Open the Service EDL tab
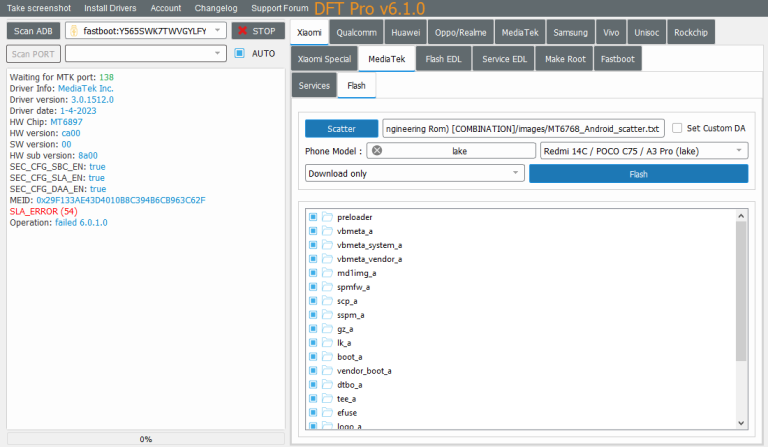This screenshot has height=447, width=768. pyautogui.click(x=504, y=59)
